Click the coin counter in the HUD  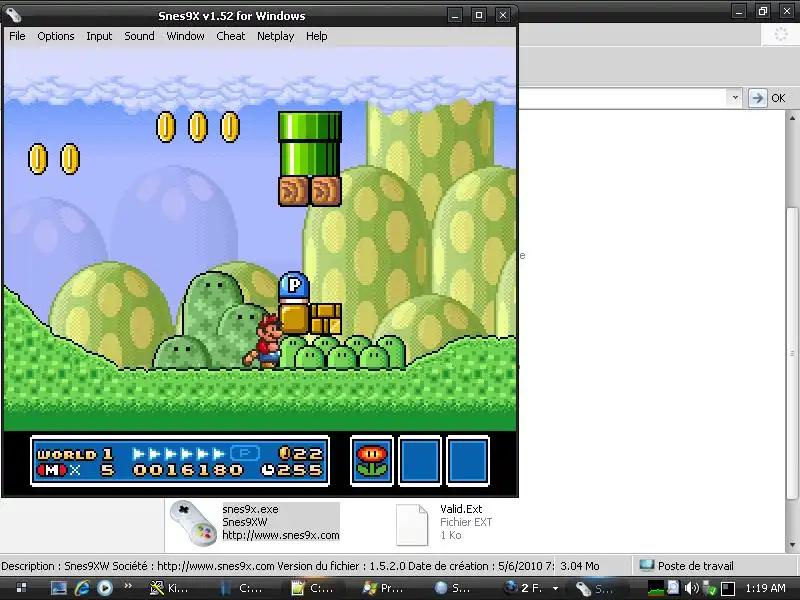pyautogui.click(x=302, y=453)
